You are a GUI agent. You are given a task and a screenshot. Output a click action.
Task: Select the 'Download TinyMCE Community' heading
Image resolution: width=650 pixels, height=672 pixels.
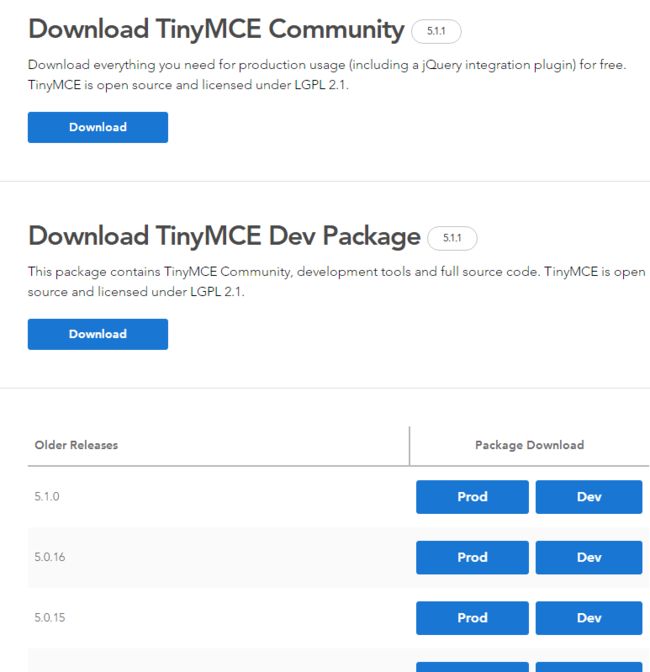click(216, 30)
